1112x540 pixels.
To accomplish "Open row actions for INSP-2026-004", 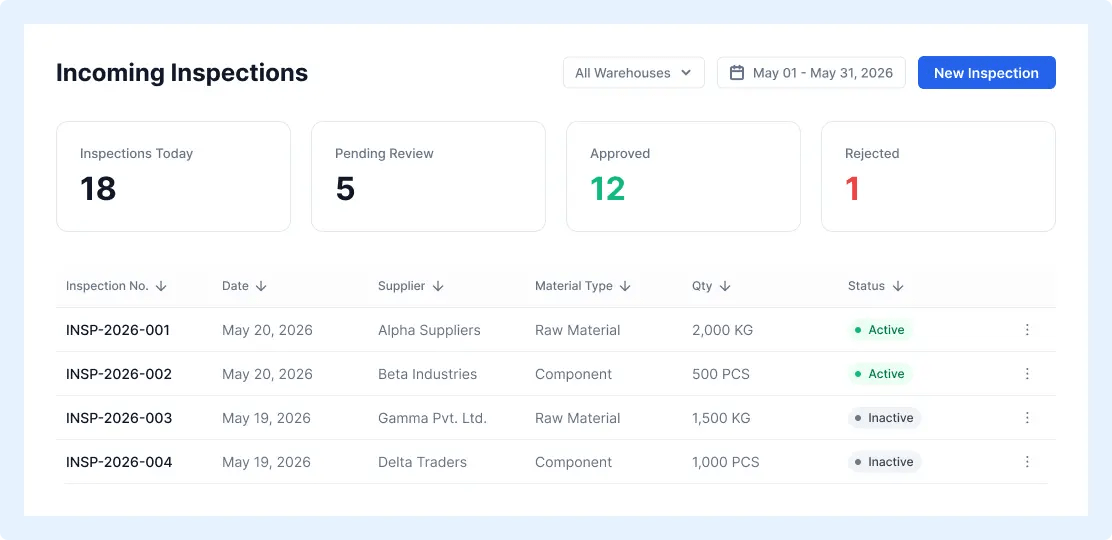I will click(1027, 462).
